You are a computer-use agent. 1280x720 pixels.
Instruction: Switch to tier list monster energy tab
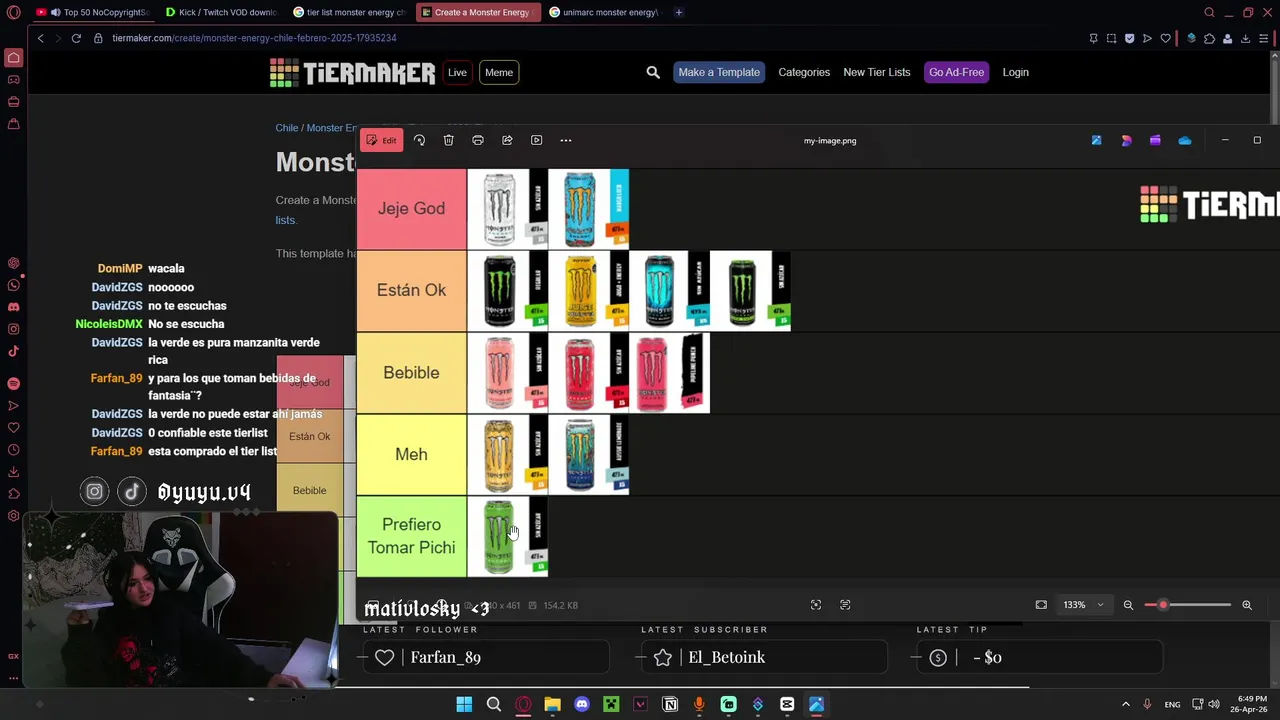(x=349, y=12)
